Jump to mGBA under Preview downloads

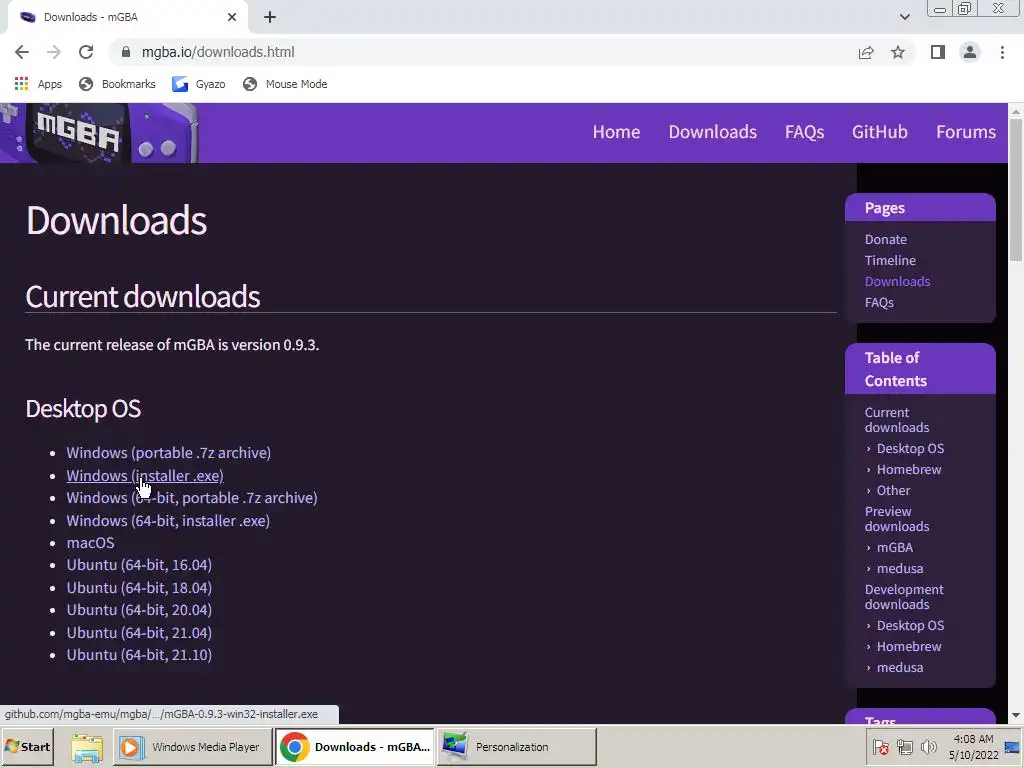pos(895,547)
